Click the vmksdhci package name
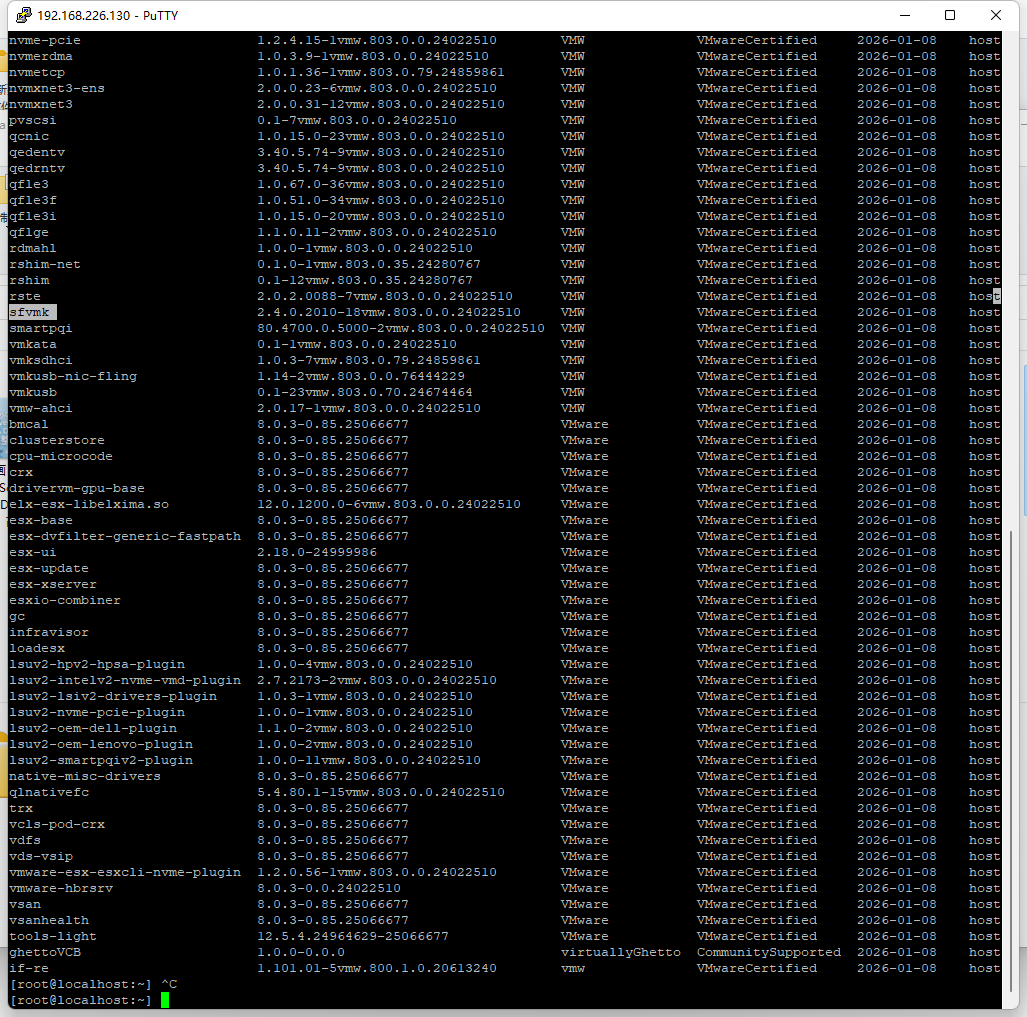 click(x=41, y=361)
